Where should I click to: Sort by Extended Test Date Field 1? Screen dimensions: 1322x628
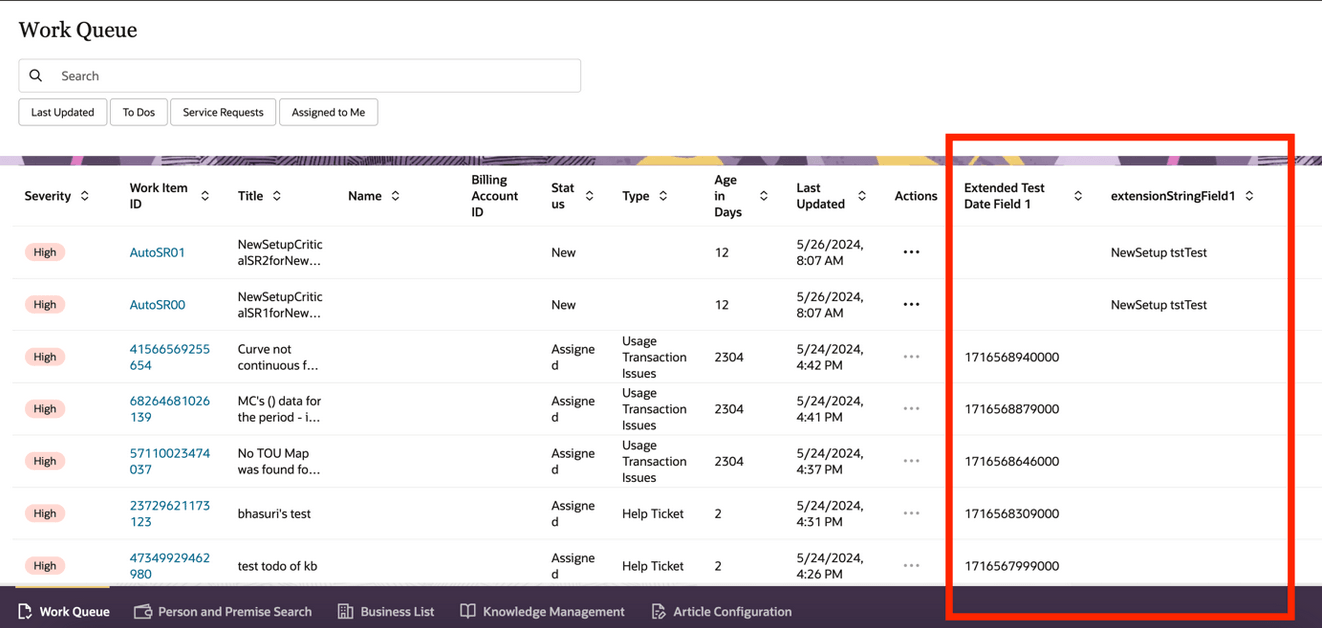(x=1078, y=196)
